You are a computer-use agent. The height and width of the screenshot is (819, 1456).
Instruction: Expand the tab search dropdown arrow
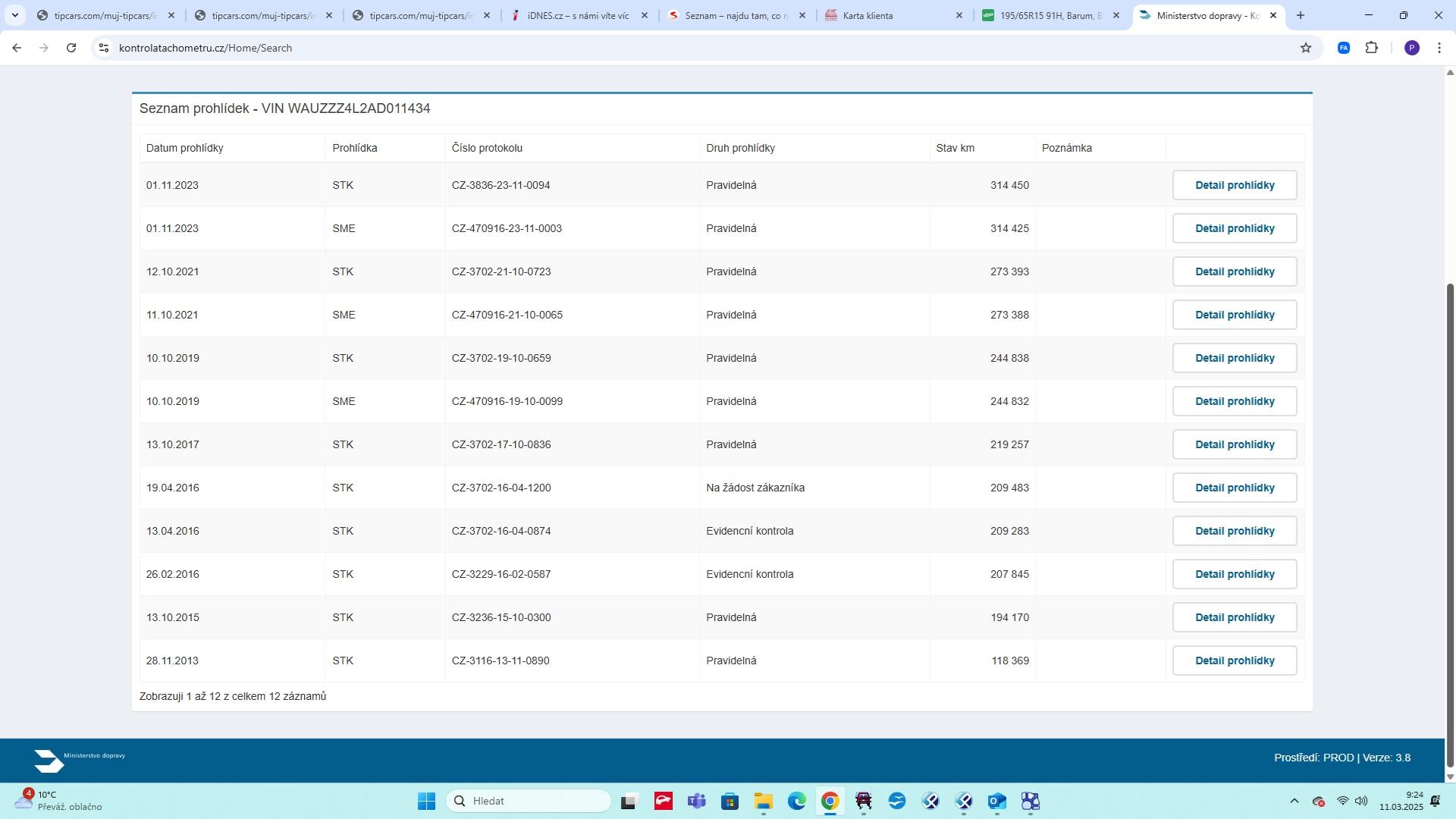tap(14, 15)
